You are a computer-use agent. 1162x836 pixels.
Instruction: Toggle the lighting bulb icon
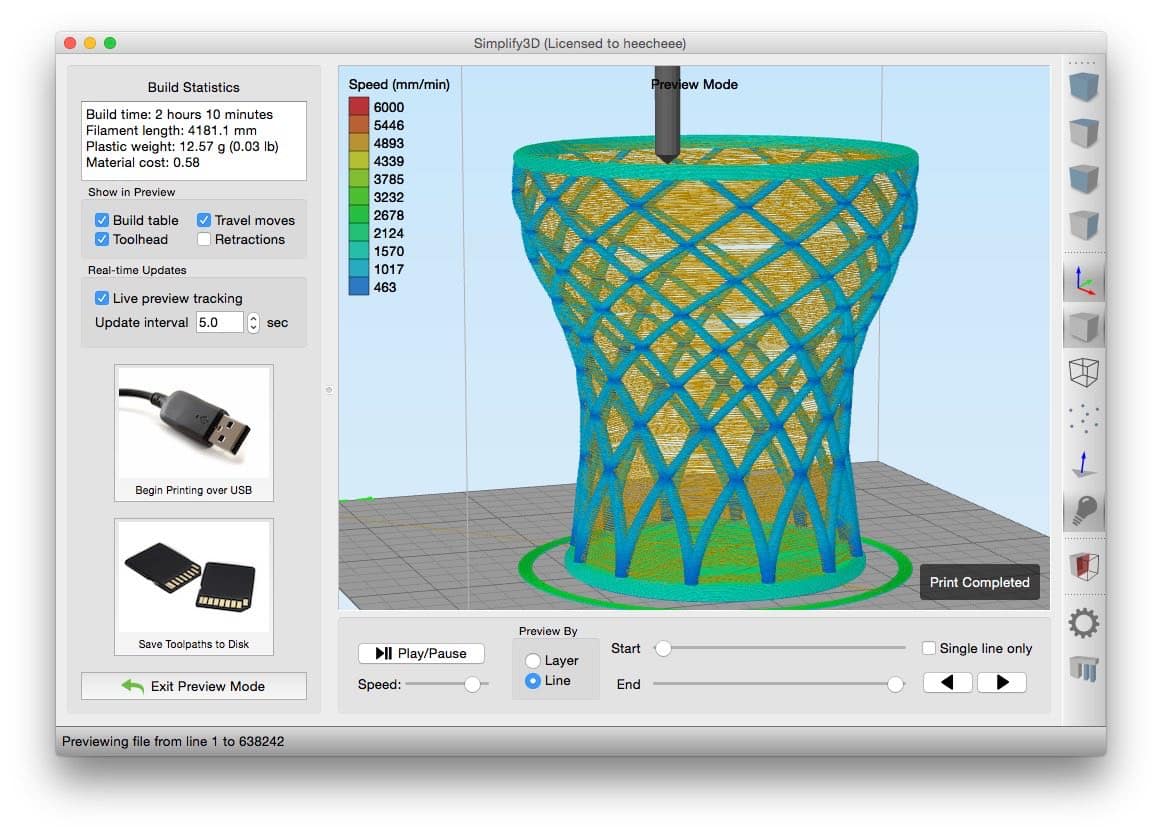pyautogui.click(x=1084, y=512)
